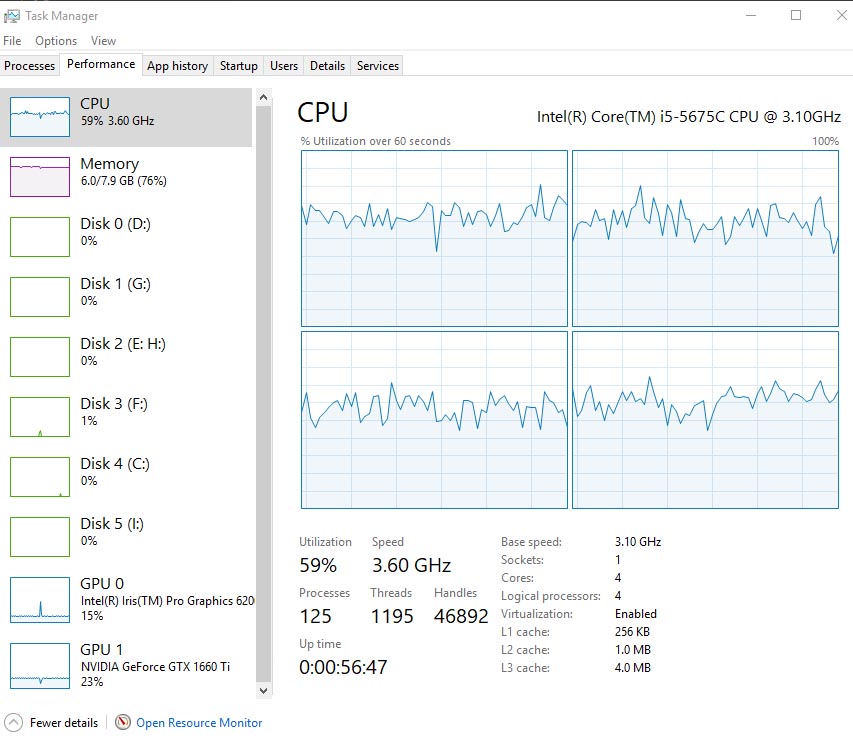Viewport: 853px width, 739px height.
Task: Click the Memory mini graph thumbnail
Action: [x=40, y=176]
